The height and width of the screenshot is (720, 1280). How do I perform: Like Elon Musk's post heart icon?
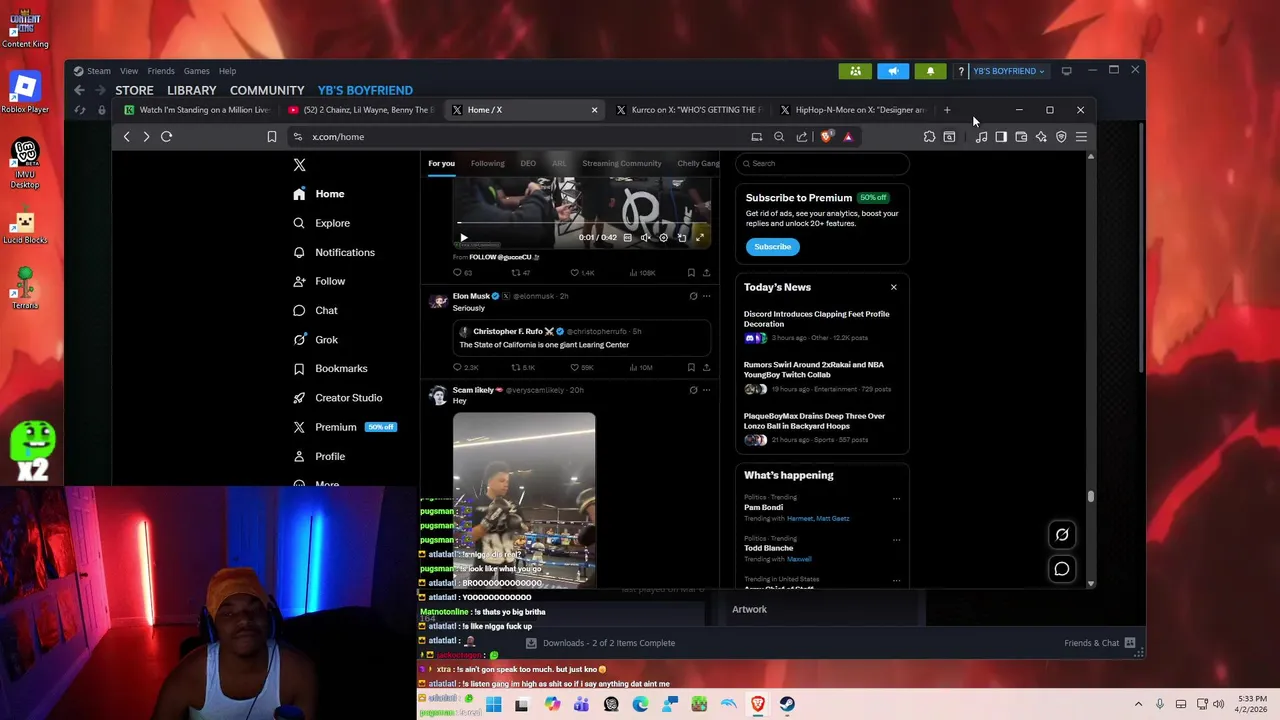coord(574,368)
